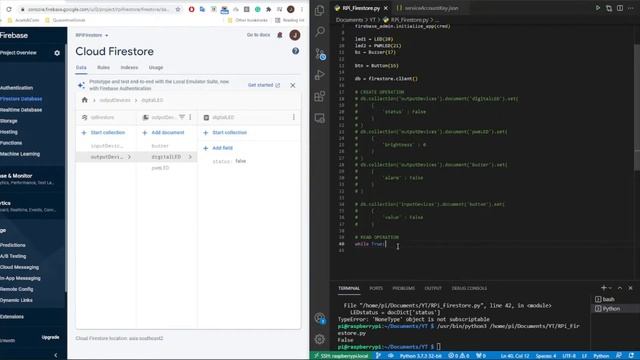The image size is (640, 360).
Task: Open new terminal launch profile dropdown
Action: (610, 288)
